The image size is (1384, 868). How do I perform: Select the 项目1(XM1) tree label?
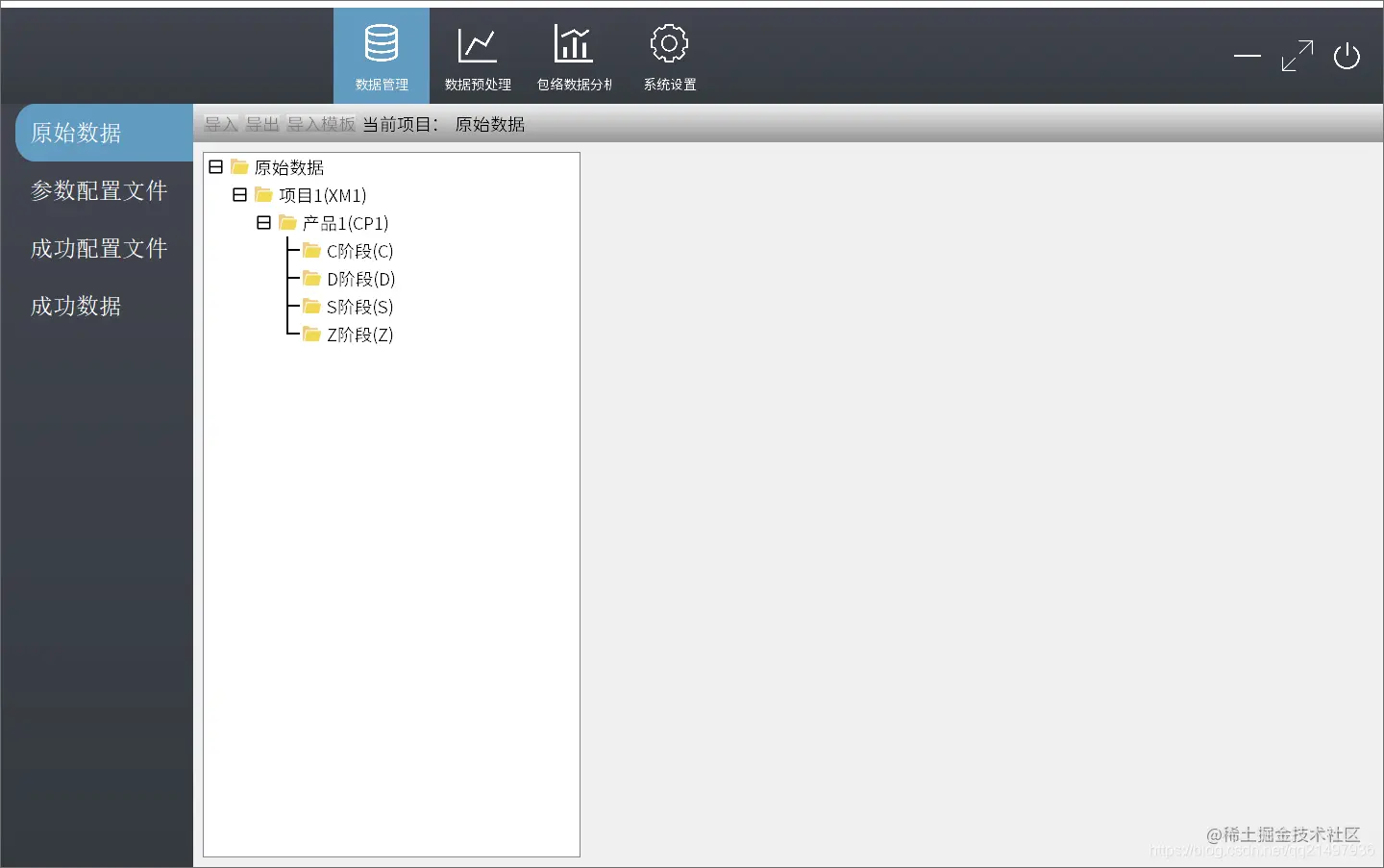tap(323, 195)
